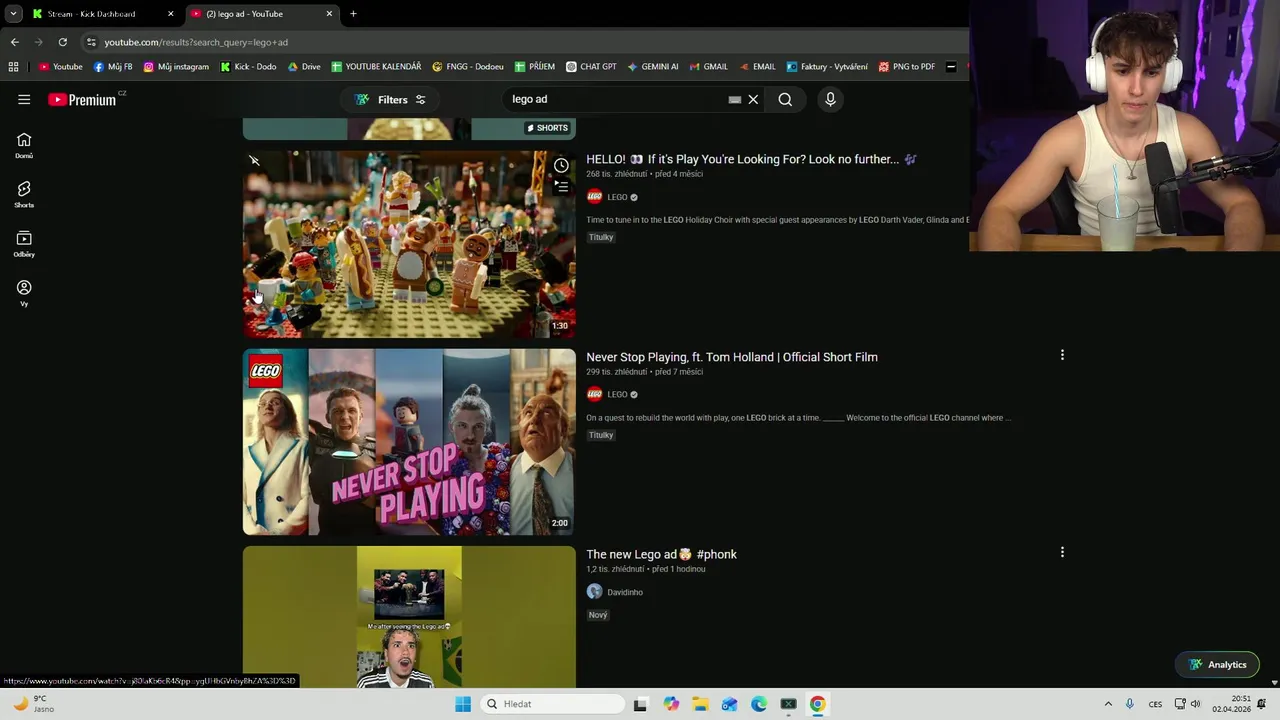Viewport: 1280px width, 720px height.
Task: Go back in browser
Action: point(14,42)
